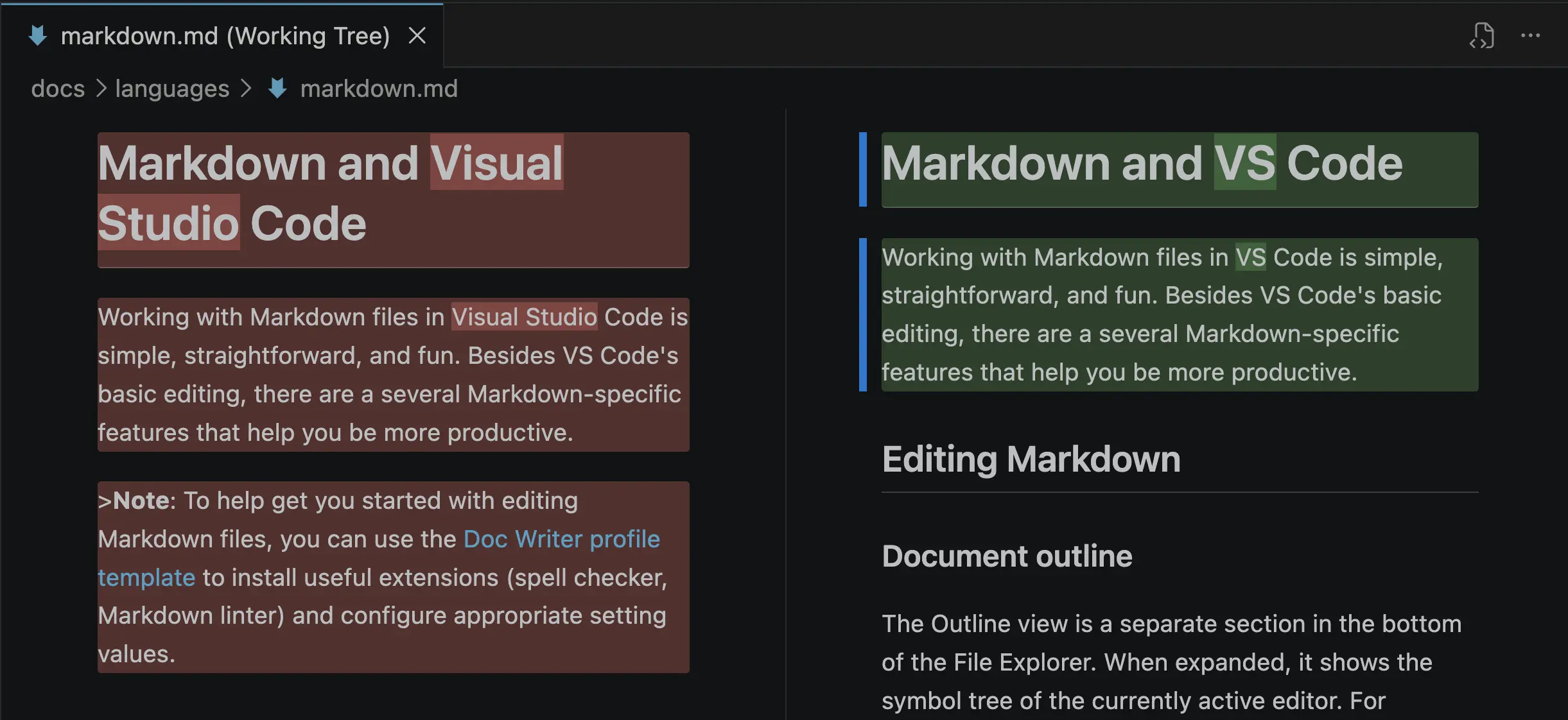This screenshot has height=720, width=1568.
Task: Click the 'Editing Markdown' heading
Action: click(1031, 459)
